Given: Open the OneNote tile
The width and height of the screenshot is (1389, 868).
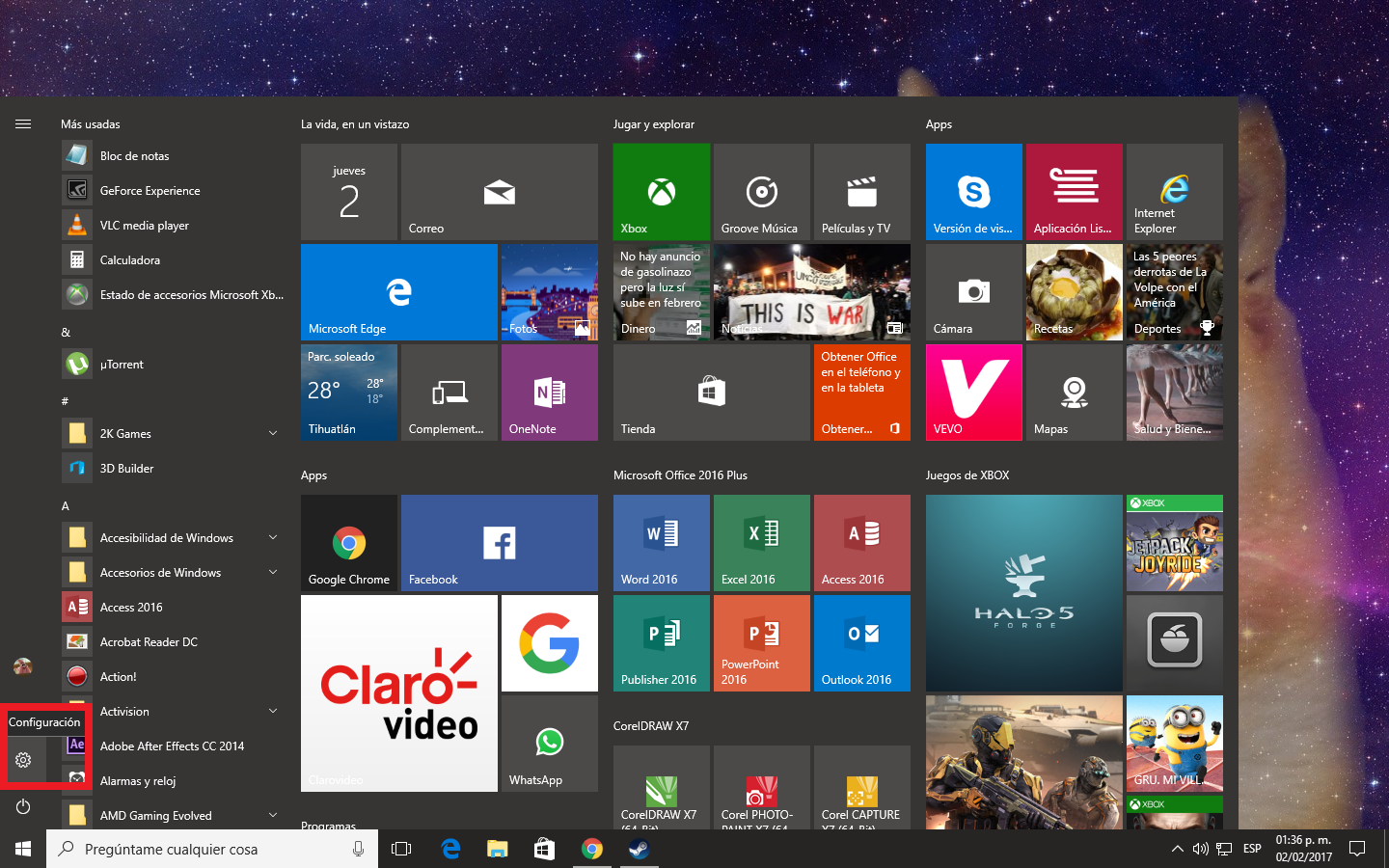Looking at the screenshot, I should (x=550, y=393).
